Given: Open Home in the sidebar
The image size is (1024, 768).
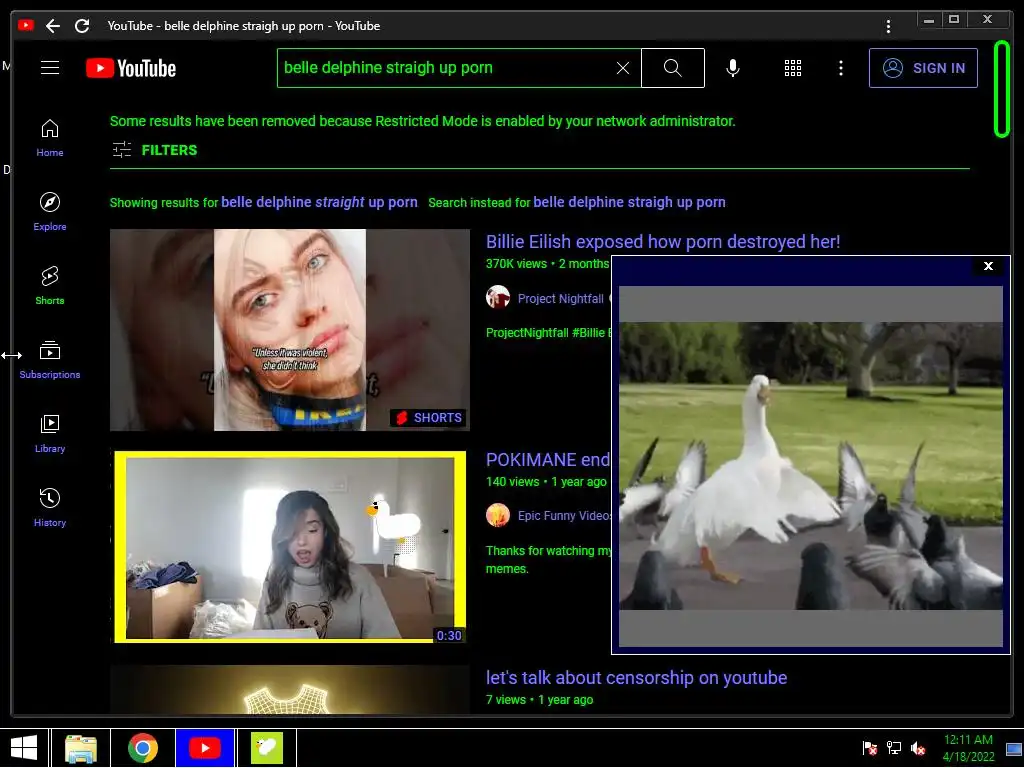Looking at the screenshot, I should 50,138.
